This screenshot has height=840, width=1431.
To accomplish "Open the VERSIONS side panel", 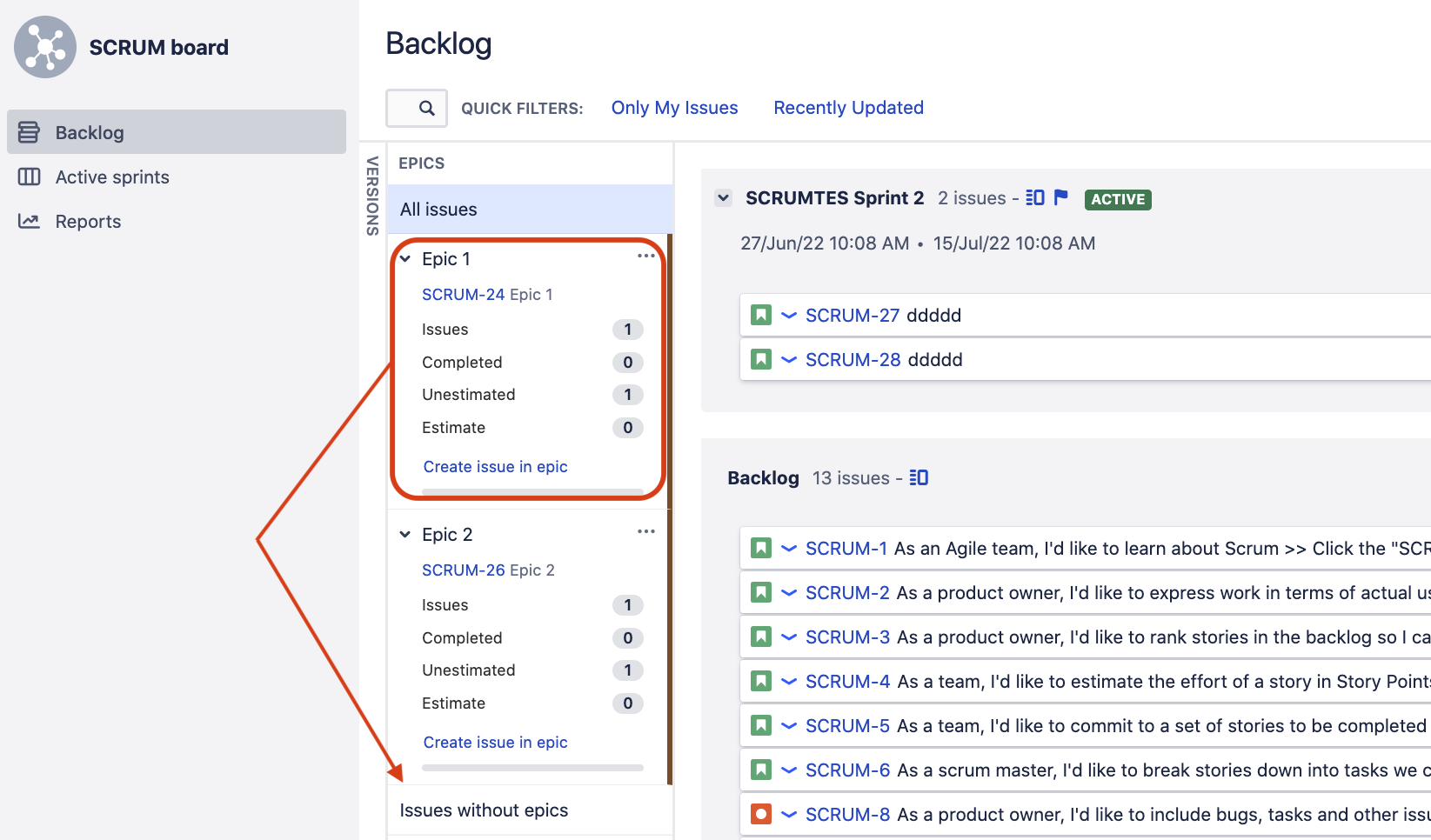I will click(372, 196).
